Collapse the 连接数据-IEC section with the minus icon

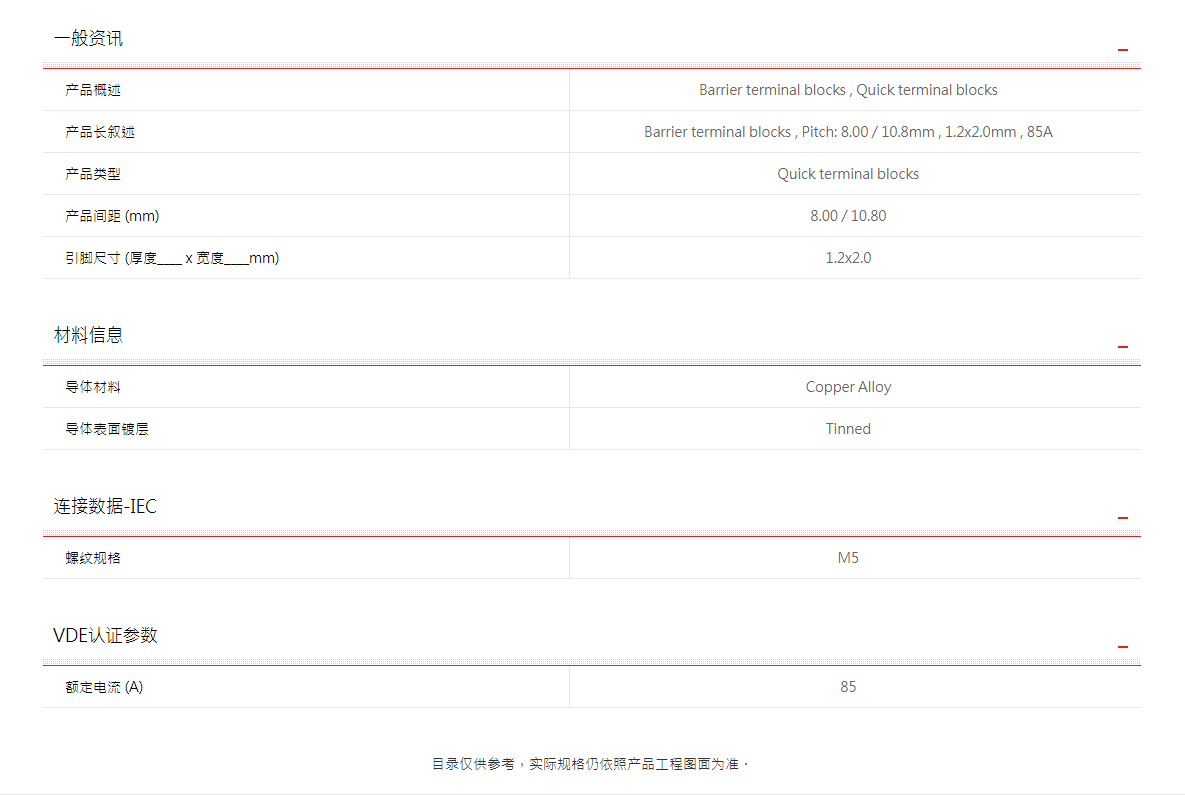coord(1122,518)
